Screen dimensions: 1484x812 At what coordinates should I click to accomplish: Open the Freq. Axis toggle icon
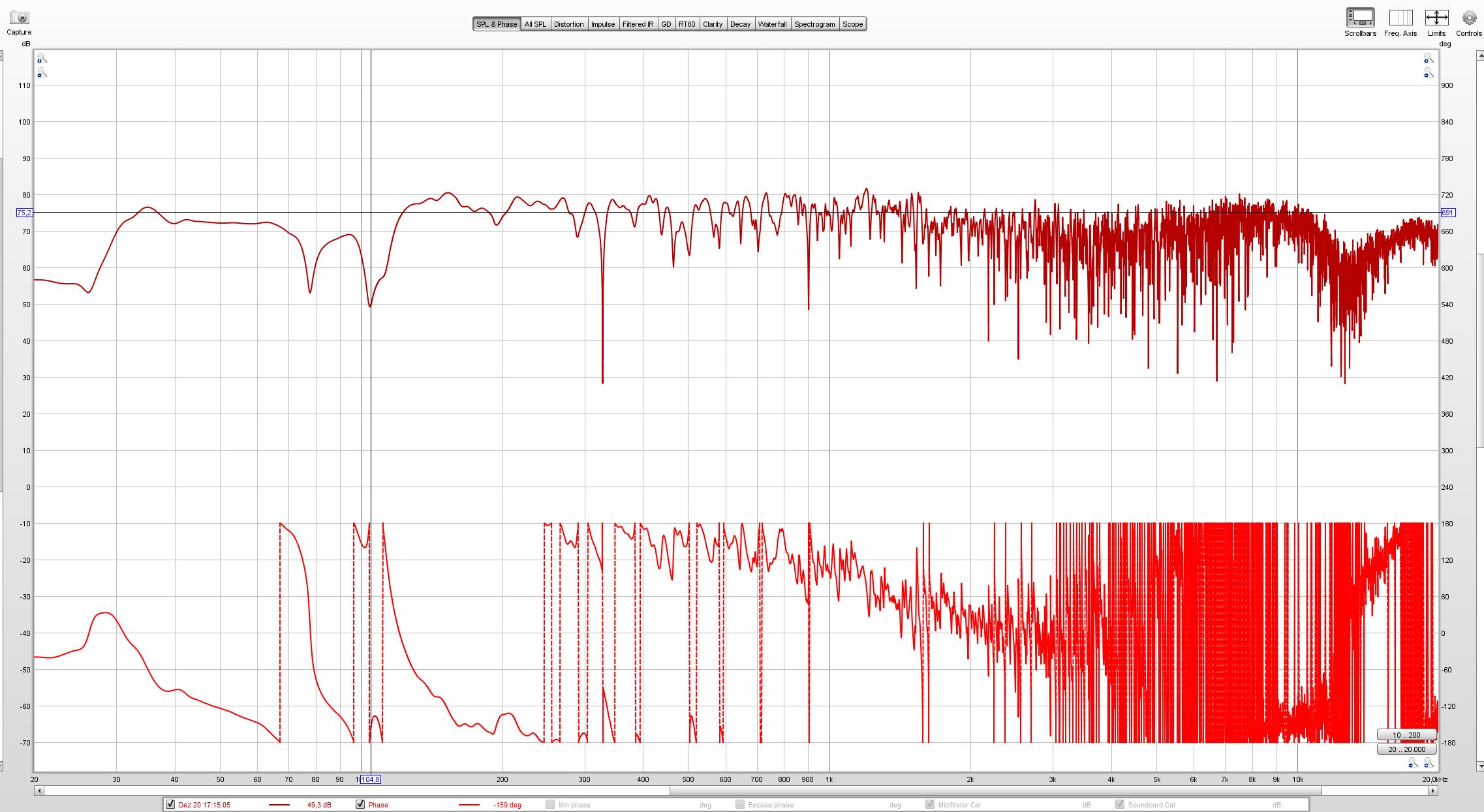click(1400, 18)
